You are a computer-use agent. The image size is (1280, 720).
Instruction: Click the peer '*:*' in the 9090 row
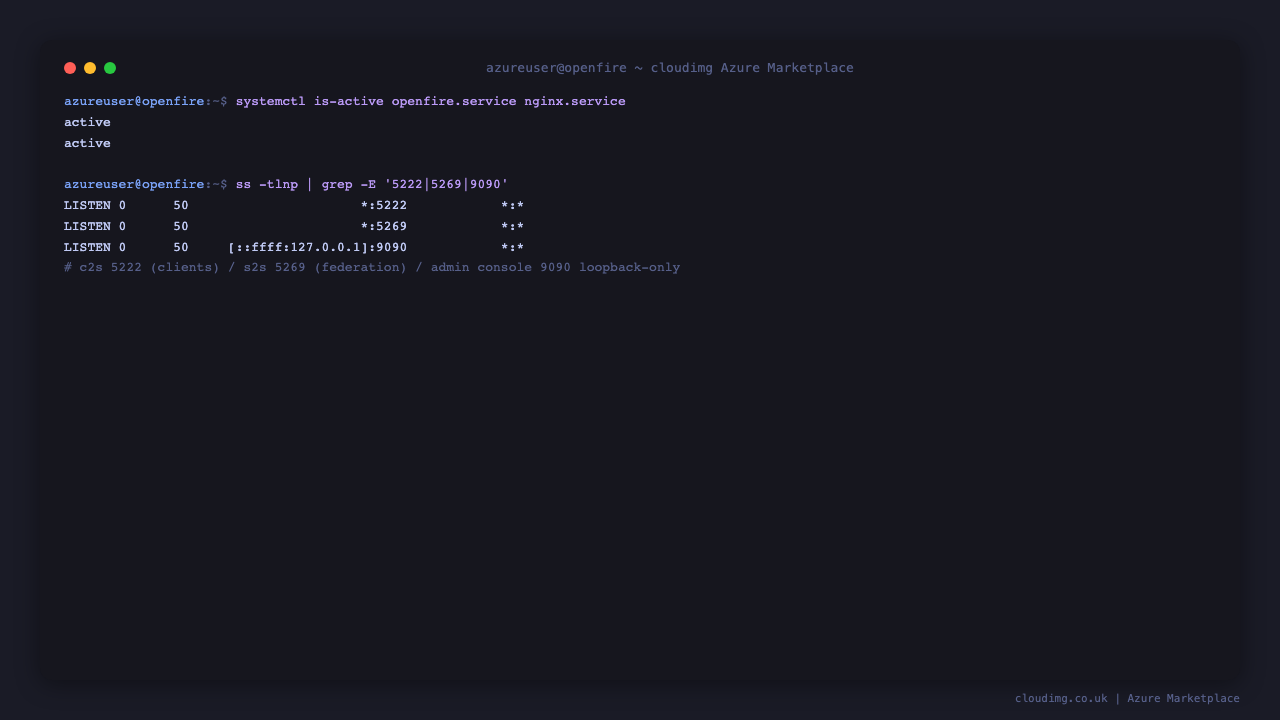click(513, 248)
